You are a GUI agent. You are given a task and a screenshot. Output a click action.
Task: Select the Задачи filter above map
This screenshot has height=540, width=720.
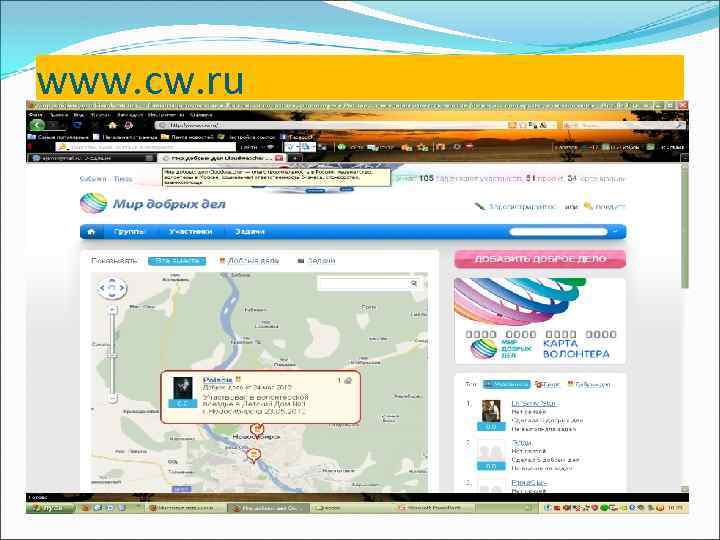click(317, 261)
